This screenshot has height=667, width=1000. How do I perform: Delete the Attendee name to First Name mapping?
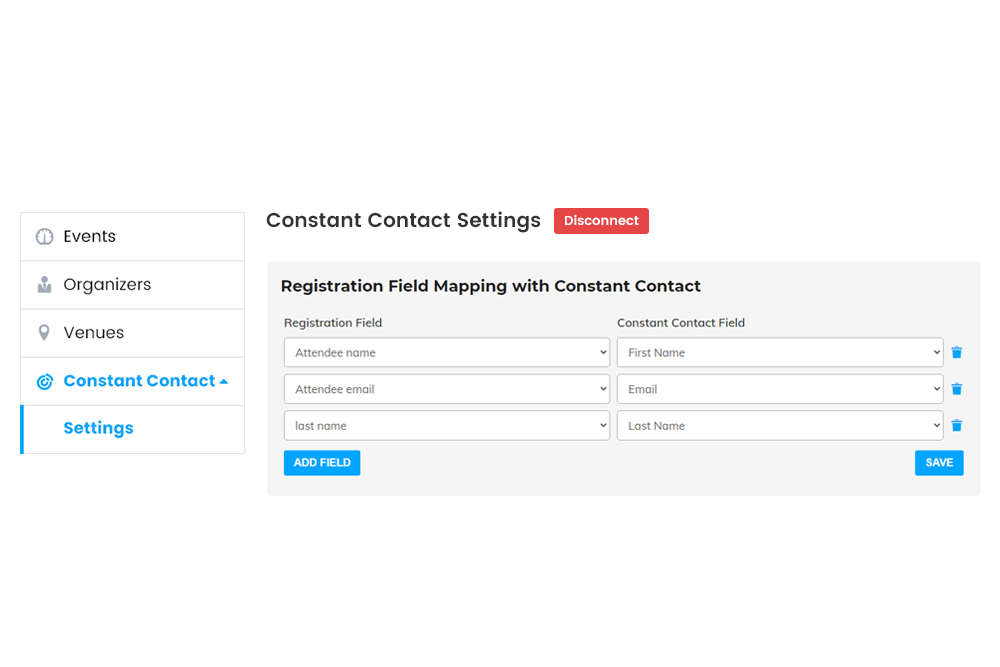coord(957,352)
